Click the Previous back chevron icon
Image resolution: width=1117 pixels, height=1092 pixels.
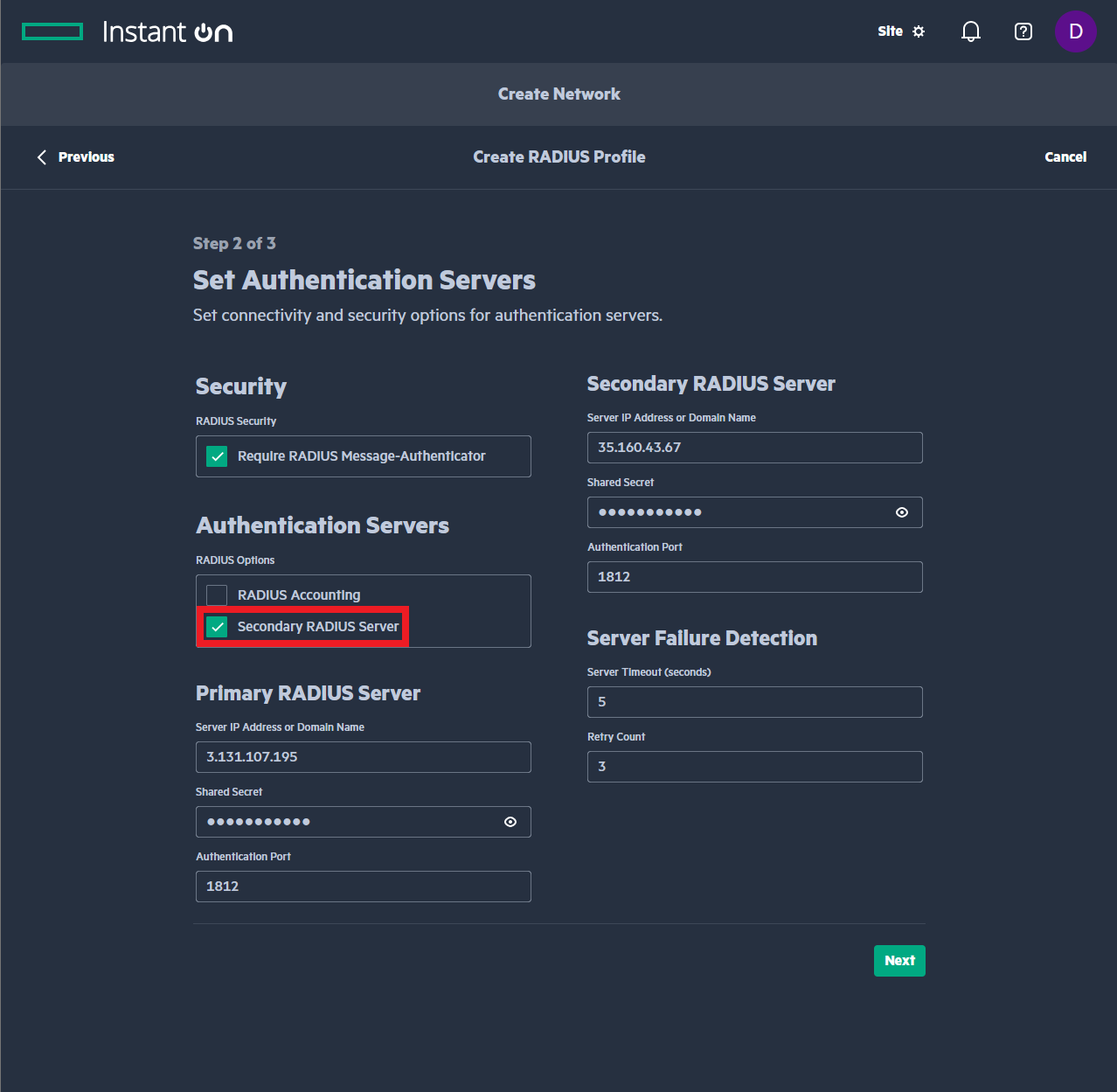(x=41, y=157)
